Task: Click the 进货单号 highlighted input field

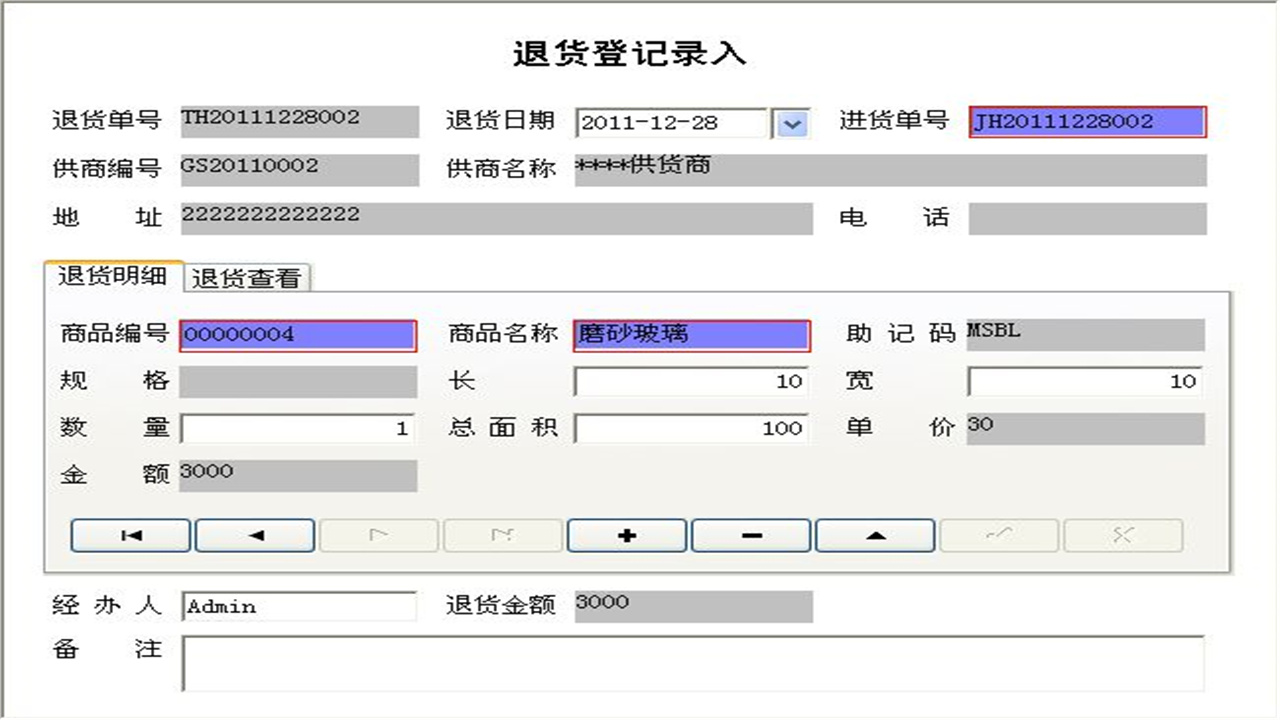Action: (x=1088, y=122)
